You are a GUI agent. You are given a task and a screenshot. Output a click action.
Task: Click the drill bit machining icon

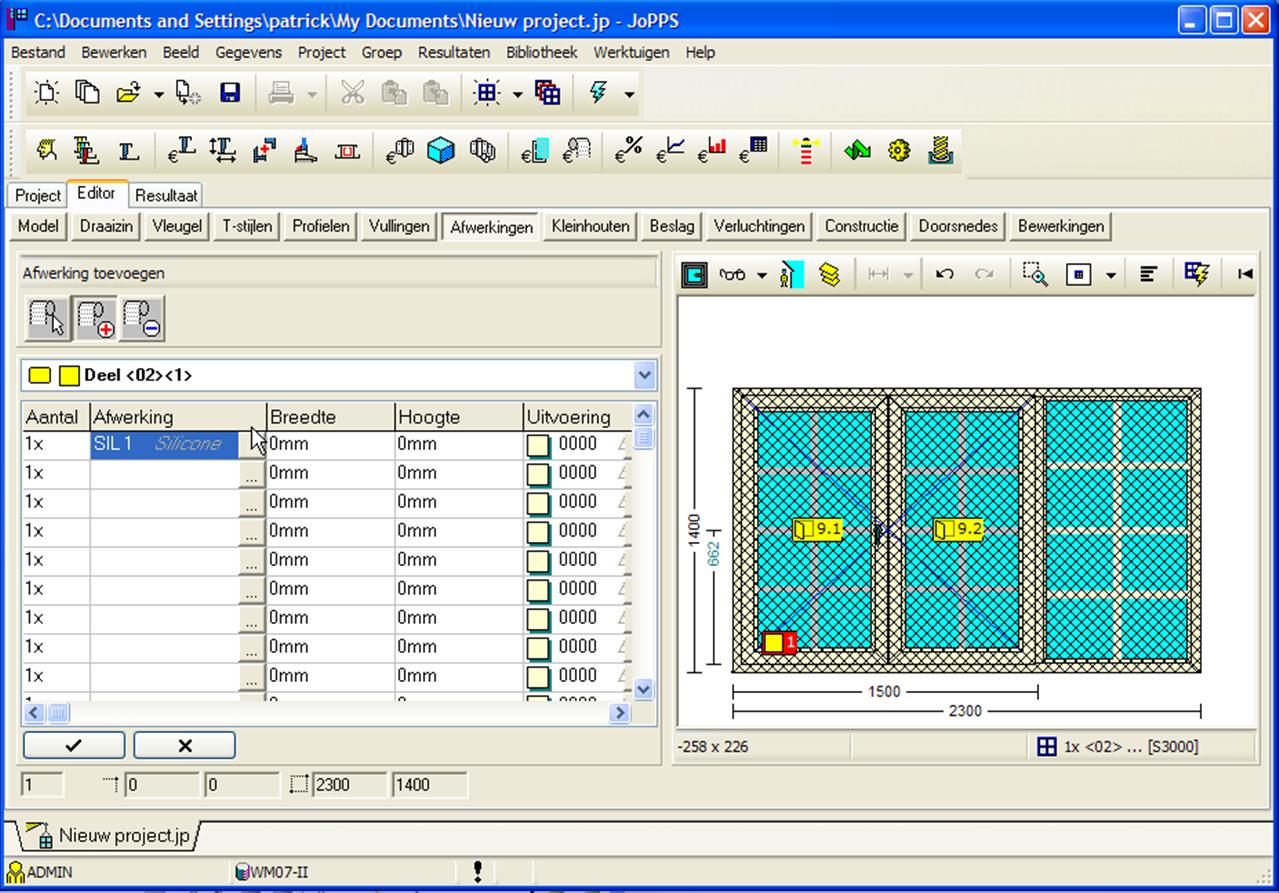(x=940, y=151)
